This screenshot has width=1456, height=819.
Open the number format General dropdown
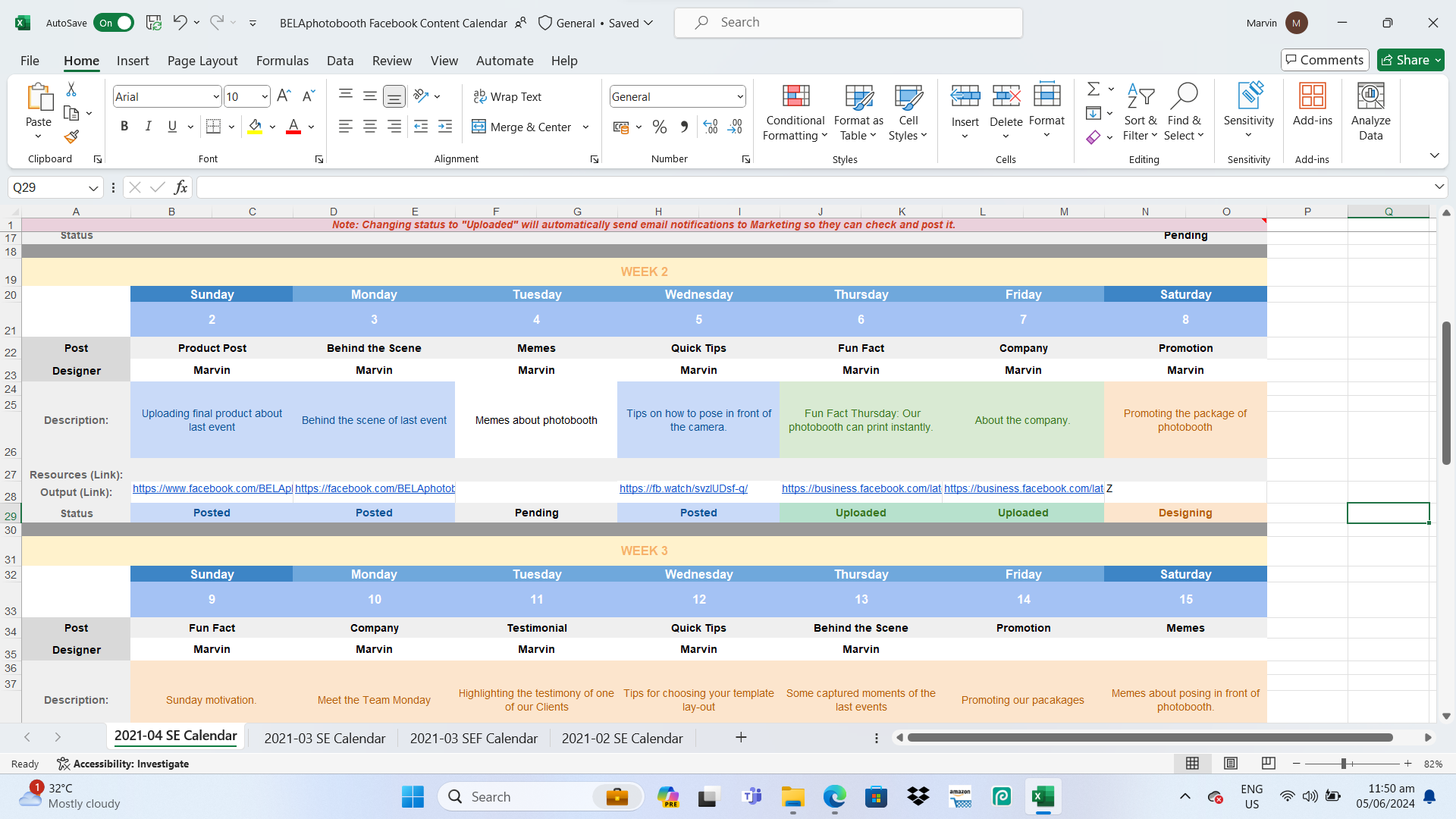point(739,96)
